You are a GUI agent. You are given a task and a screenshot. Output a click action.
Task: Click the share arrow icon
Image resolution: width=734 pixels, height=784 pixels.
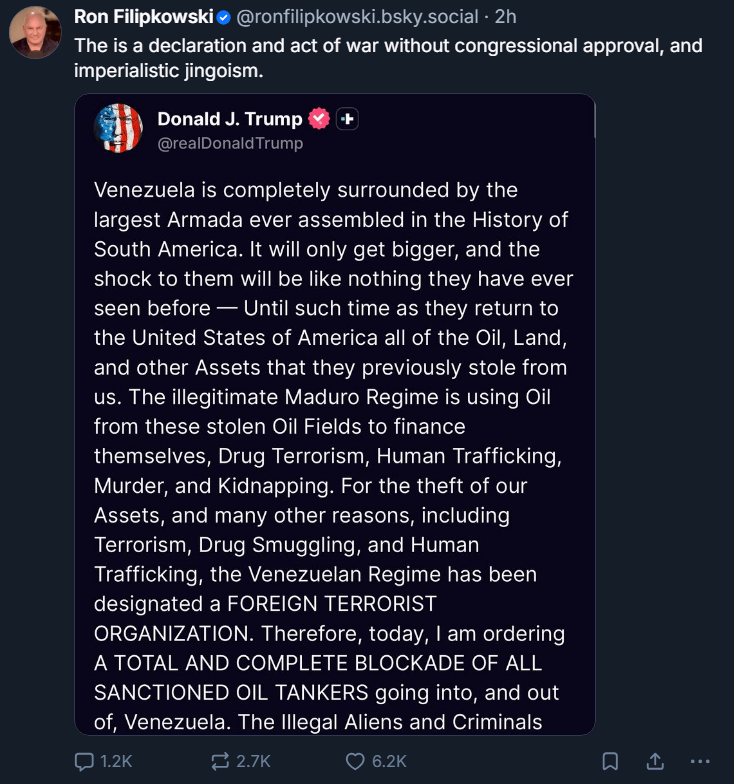[x=655, y=761]
